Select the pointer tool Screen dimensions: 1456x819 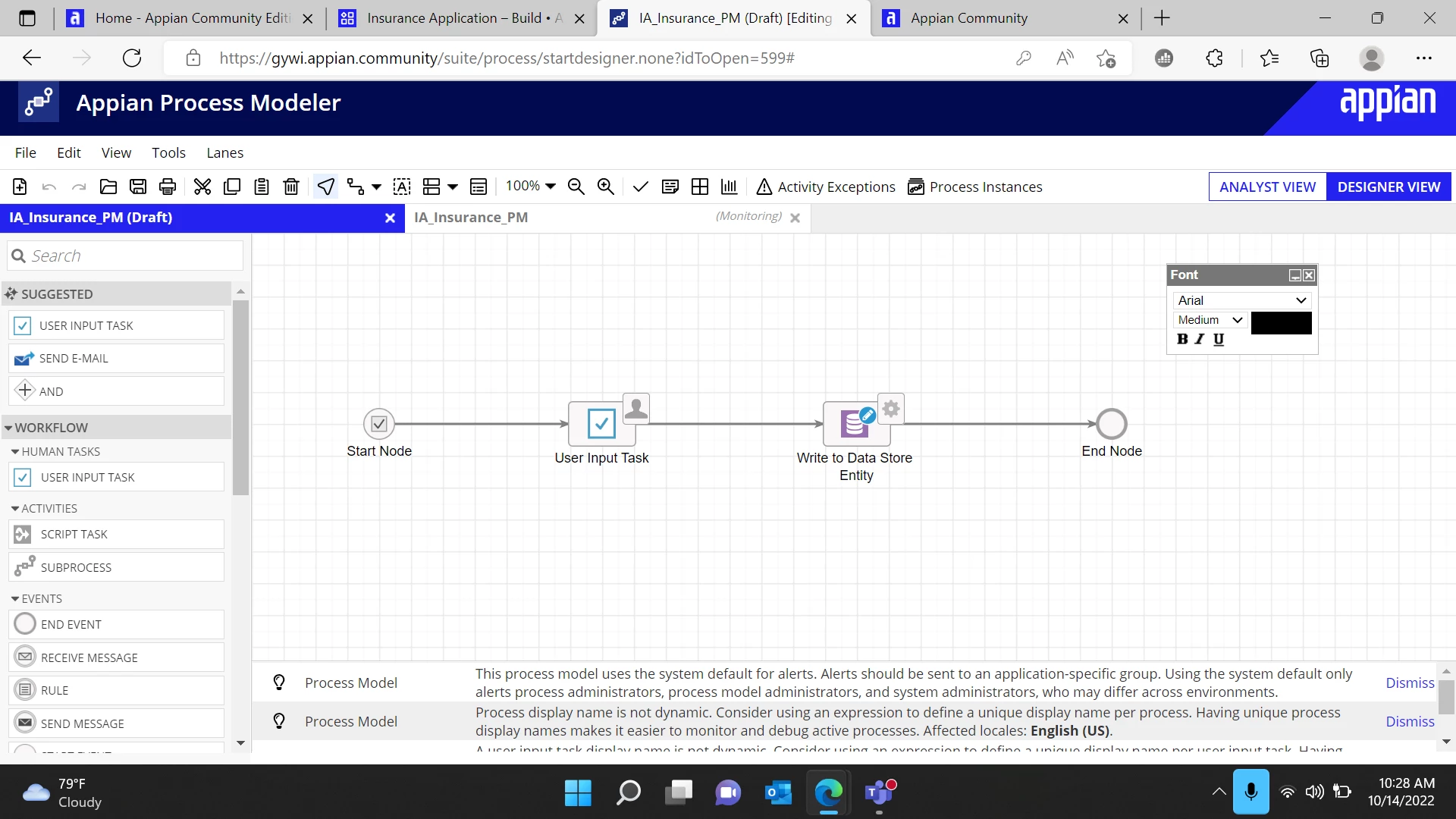(x=326, y=187)
